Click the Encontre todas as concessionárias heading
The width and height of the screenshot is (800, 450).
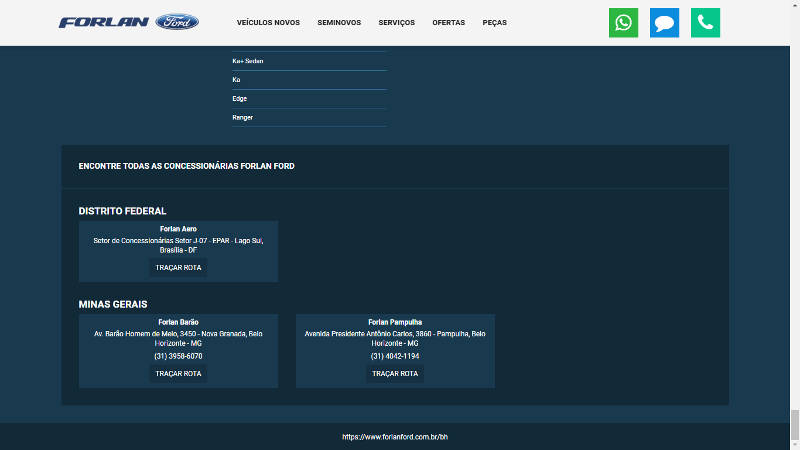click(x=186, y=166)
